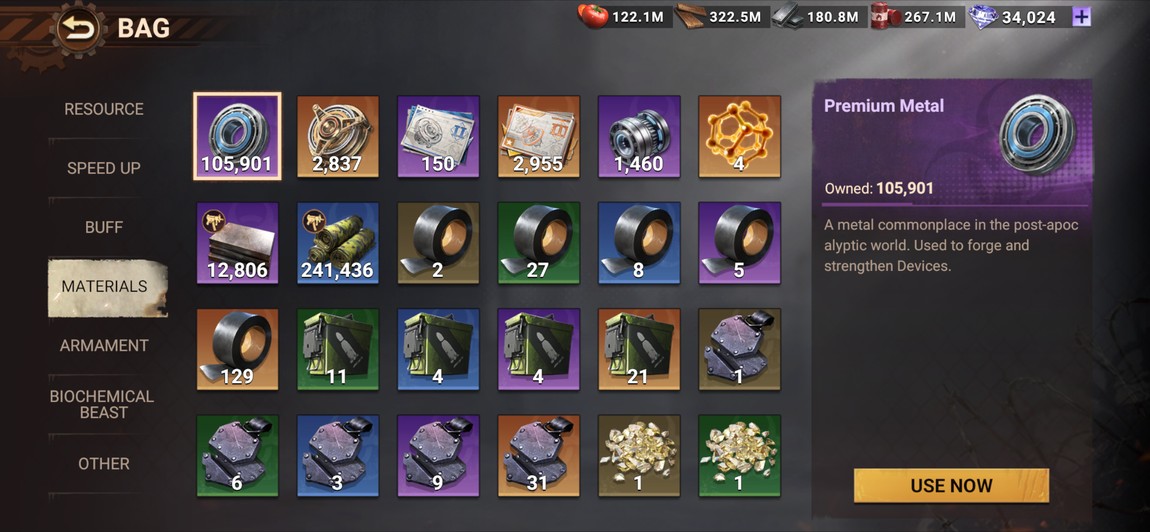
Task: Select the Premium Metal item with 105,901
Action: tap(237, 136)
